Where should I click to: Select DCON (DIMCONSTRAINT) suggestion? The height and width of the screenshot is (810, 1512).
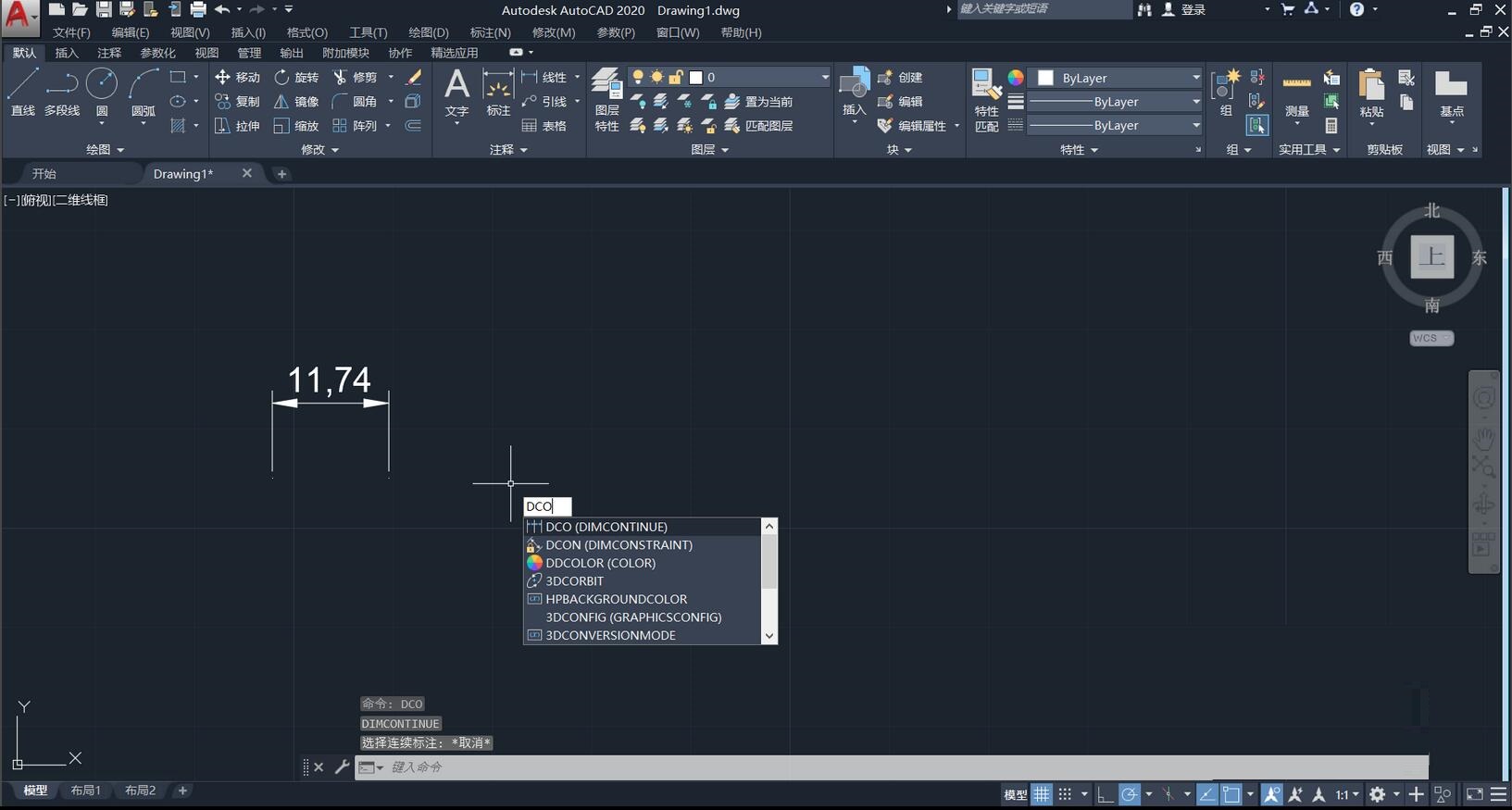tap(643, 544)
